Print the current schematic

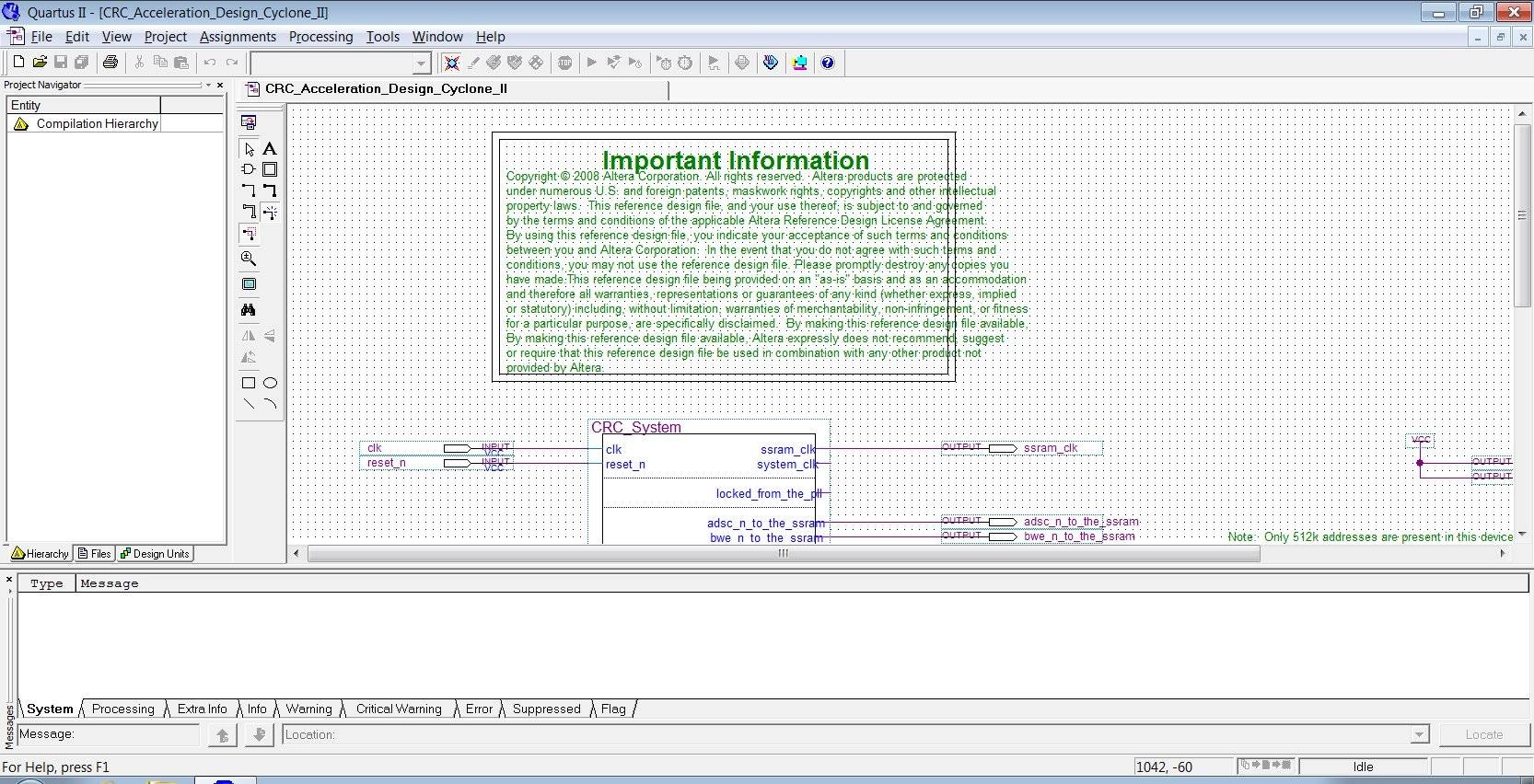pos(110,63)
